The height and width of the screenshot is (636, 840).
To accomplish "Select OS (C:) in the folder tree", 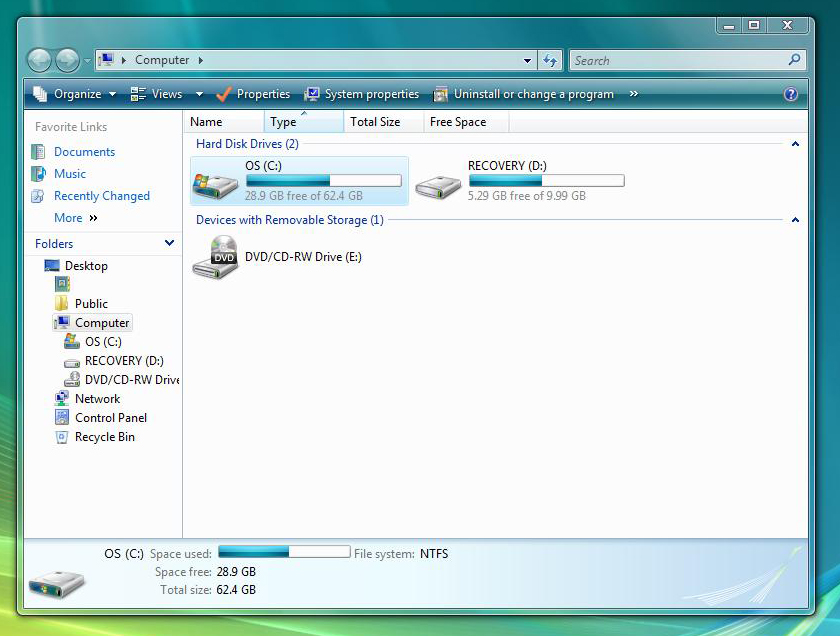I will (x=103, y=342).
